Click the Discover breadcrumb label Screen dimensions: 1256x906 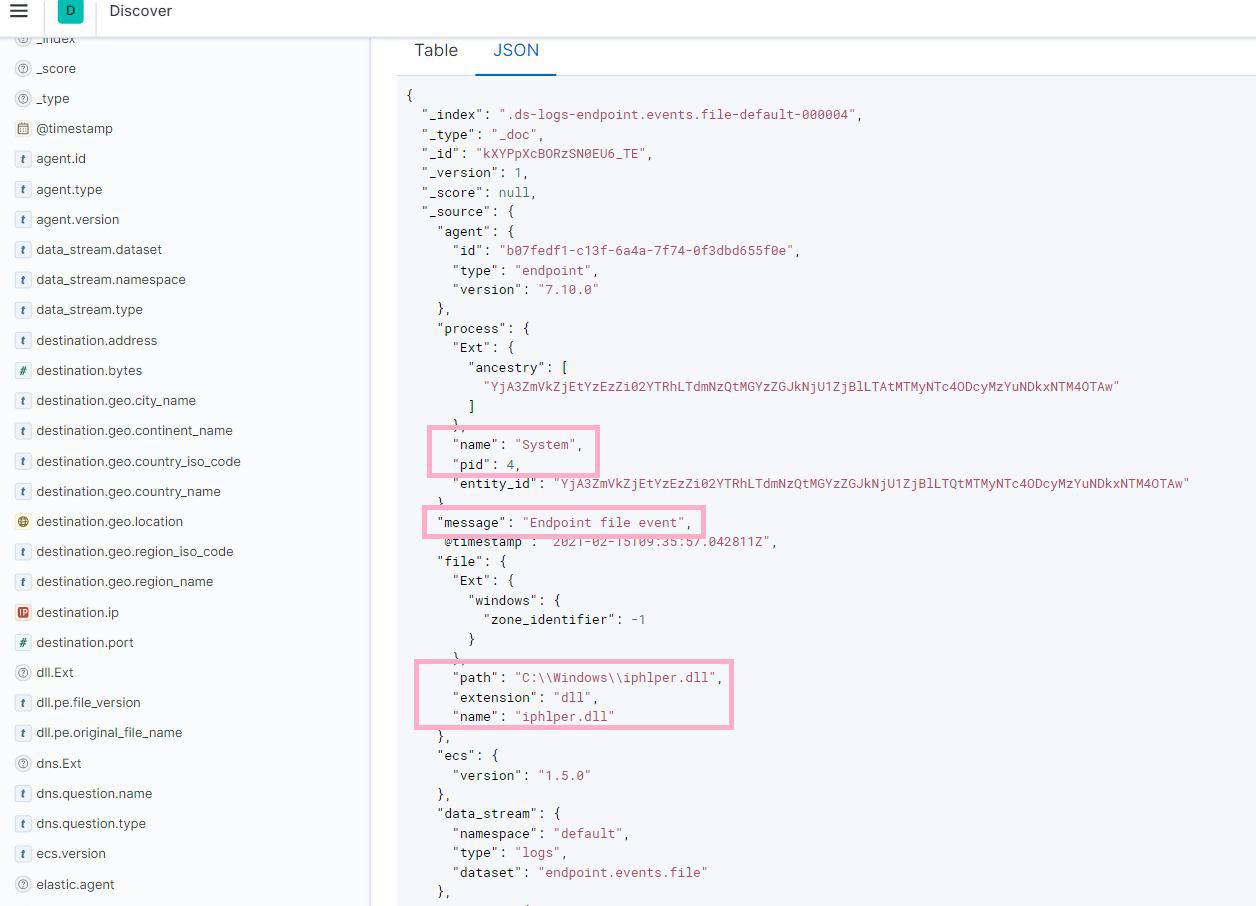coord(140,11)
